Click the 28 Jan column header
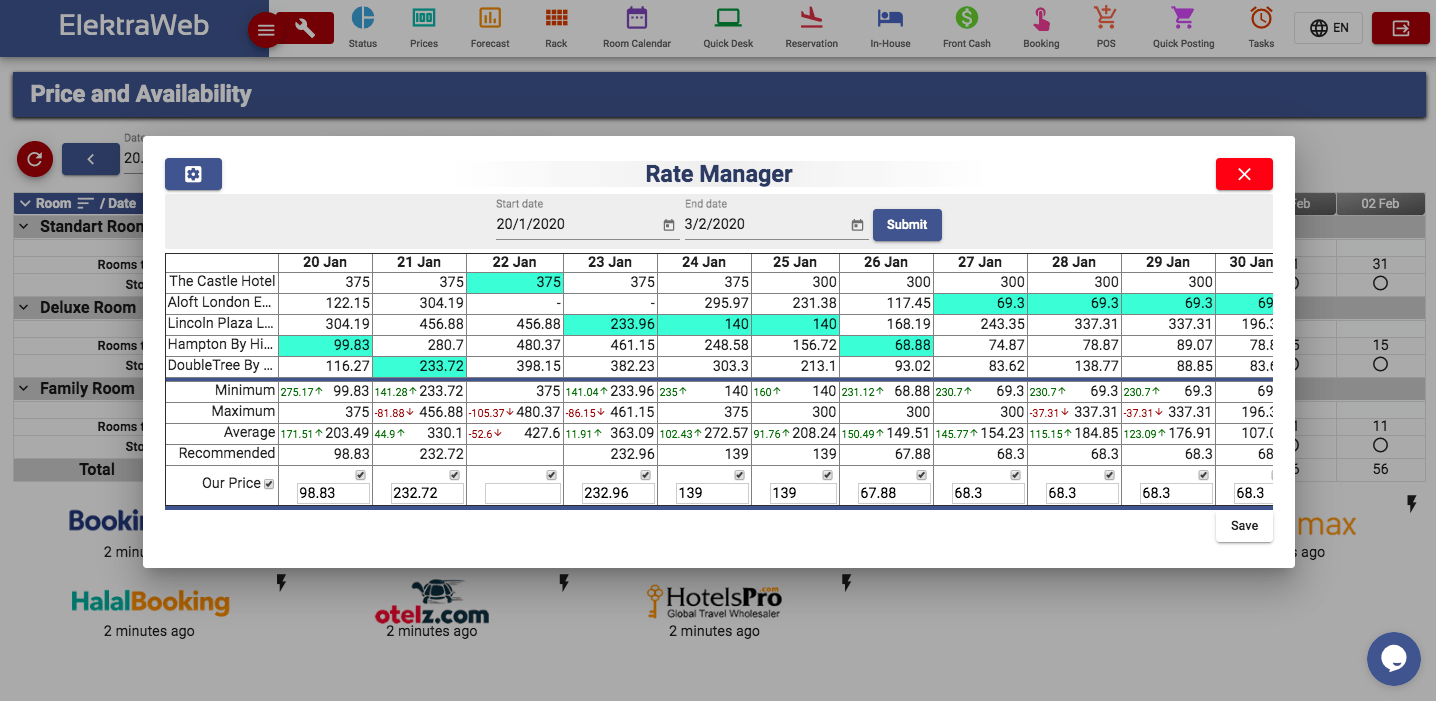Image resolution: width=1436 pixels, height=701 pixels. coord(1073,262)
